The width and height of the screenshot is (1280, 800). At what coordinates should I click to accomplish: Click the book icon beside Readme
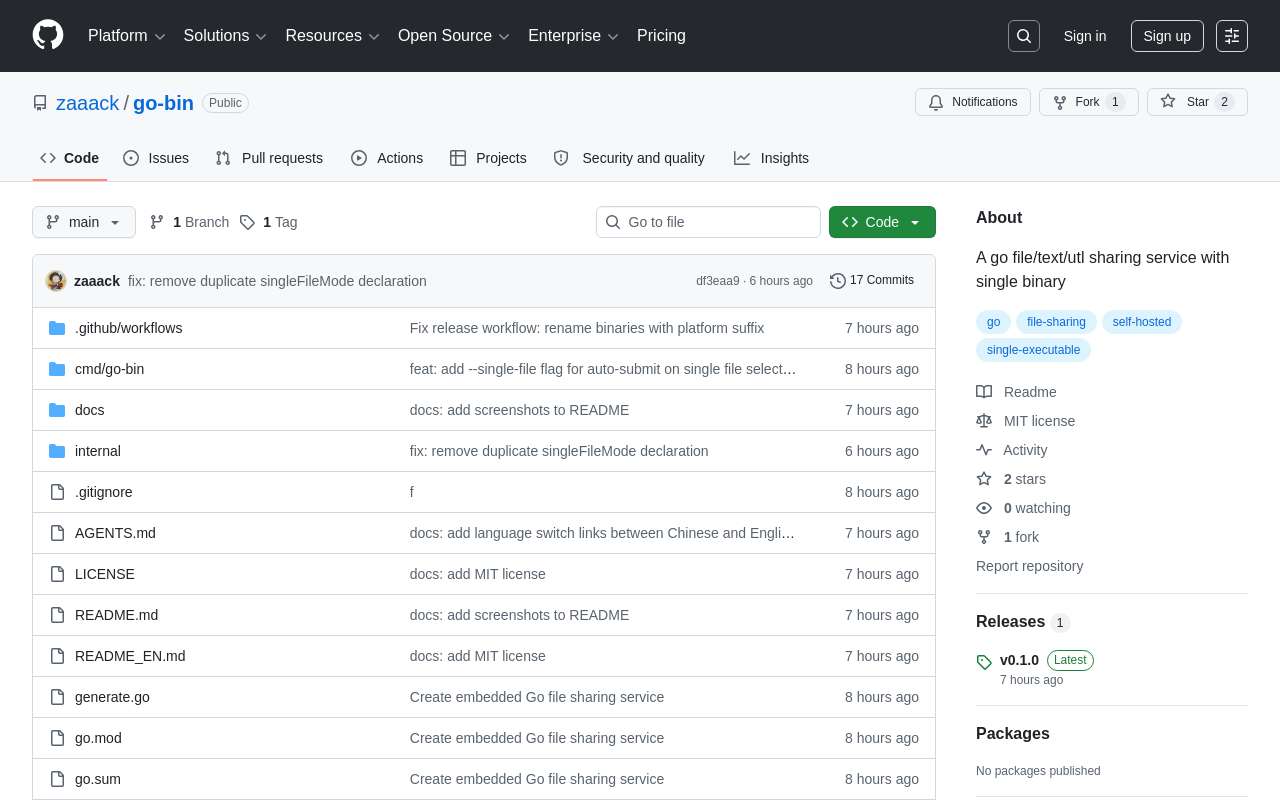pos(984,392)
